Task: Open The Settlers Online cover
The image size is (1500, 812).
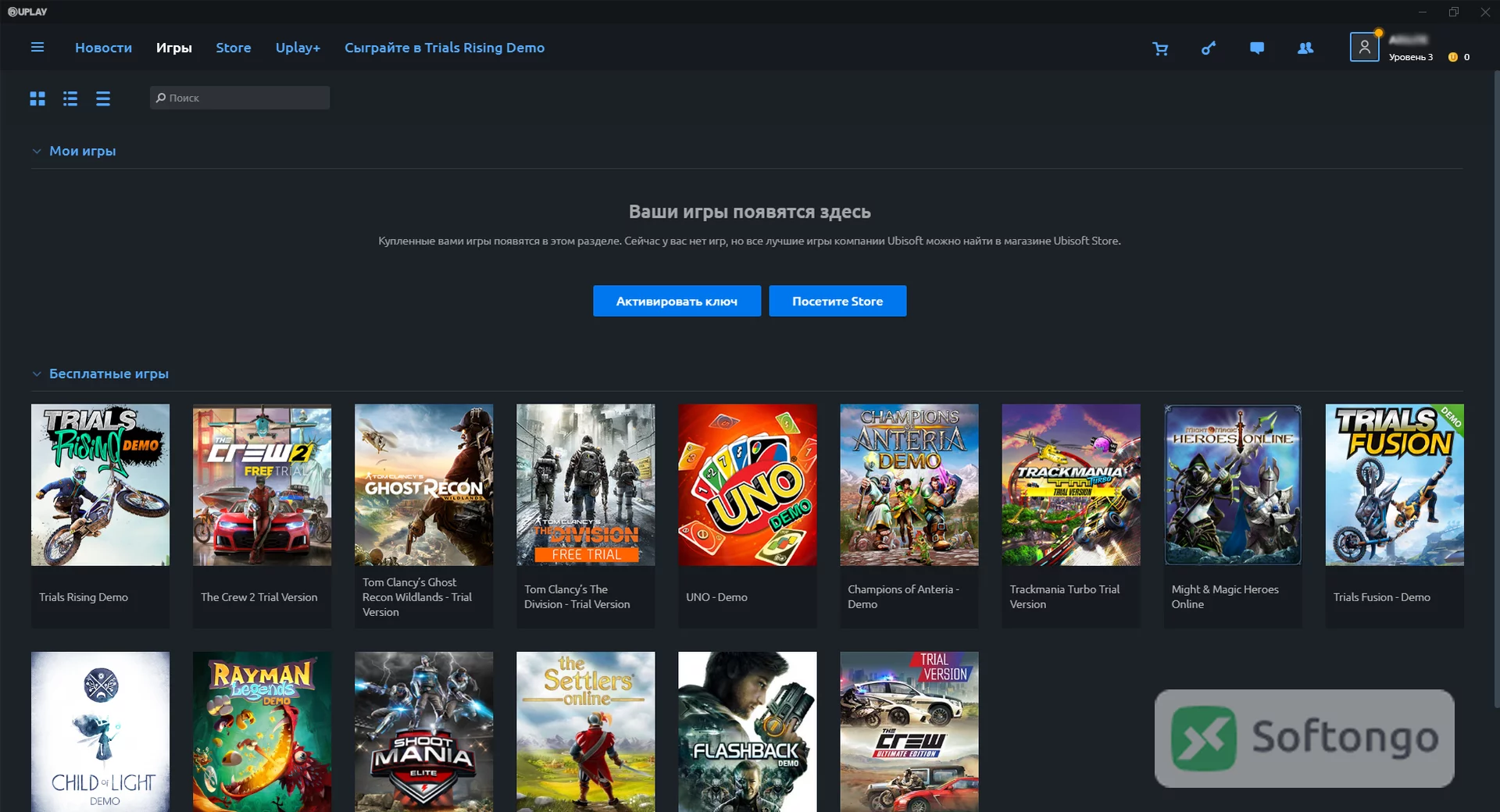Action: 585,732
